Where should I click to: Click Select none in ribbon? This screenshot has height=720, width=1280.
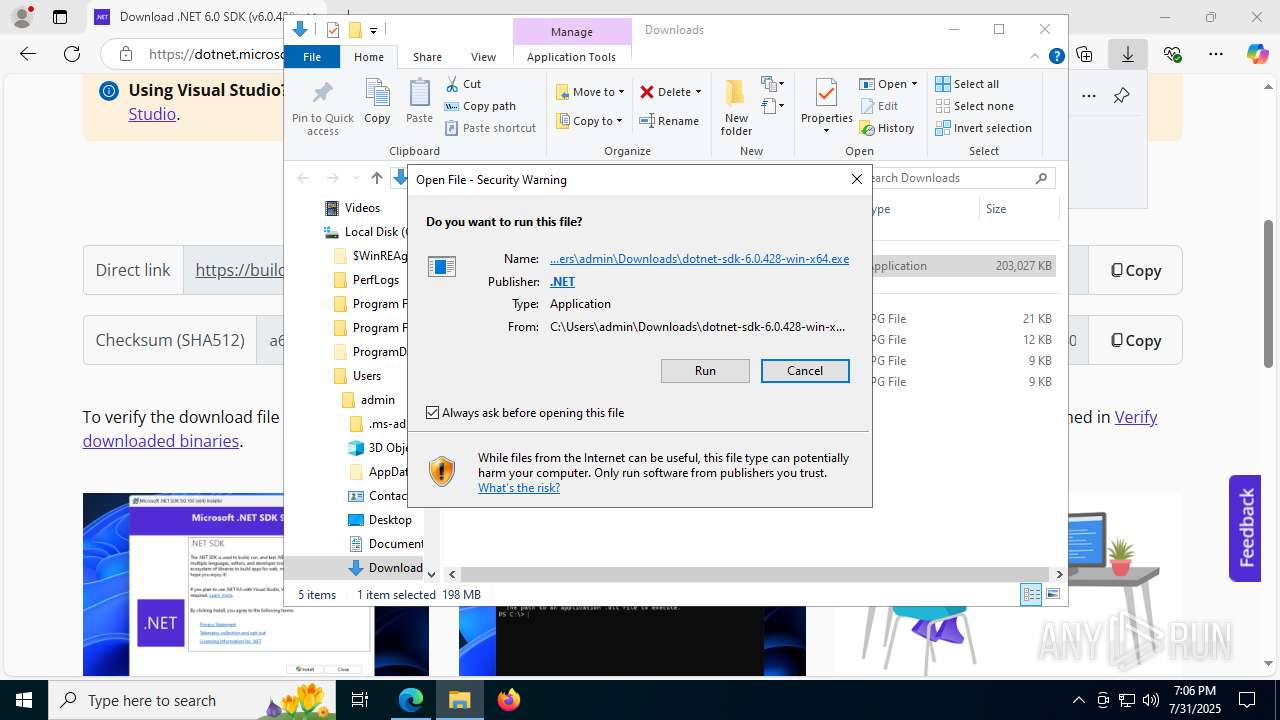[974, 106]
